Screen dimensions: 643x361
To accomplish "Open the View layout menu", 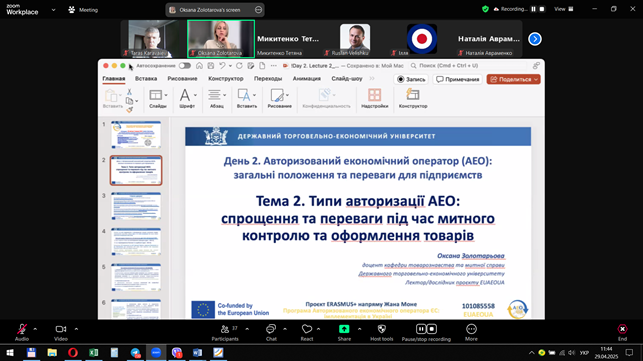I will pos(564,9).
